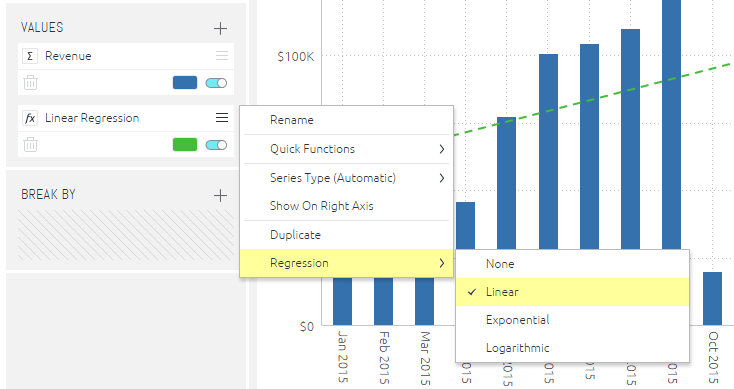734x389 pixels.
Task: Click the Oct 2015 axis label
Action: pos(713,357)
